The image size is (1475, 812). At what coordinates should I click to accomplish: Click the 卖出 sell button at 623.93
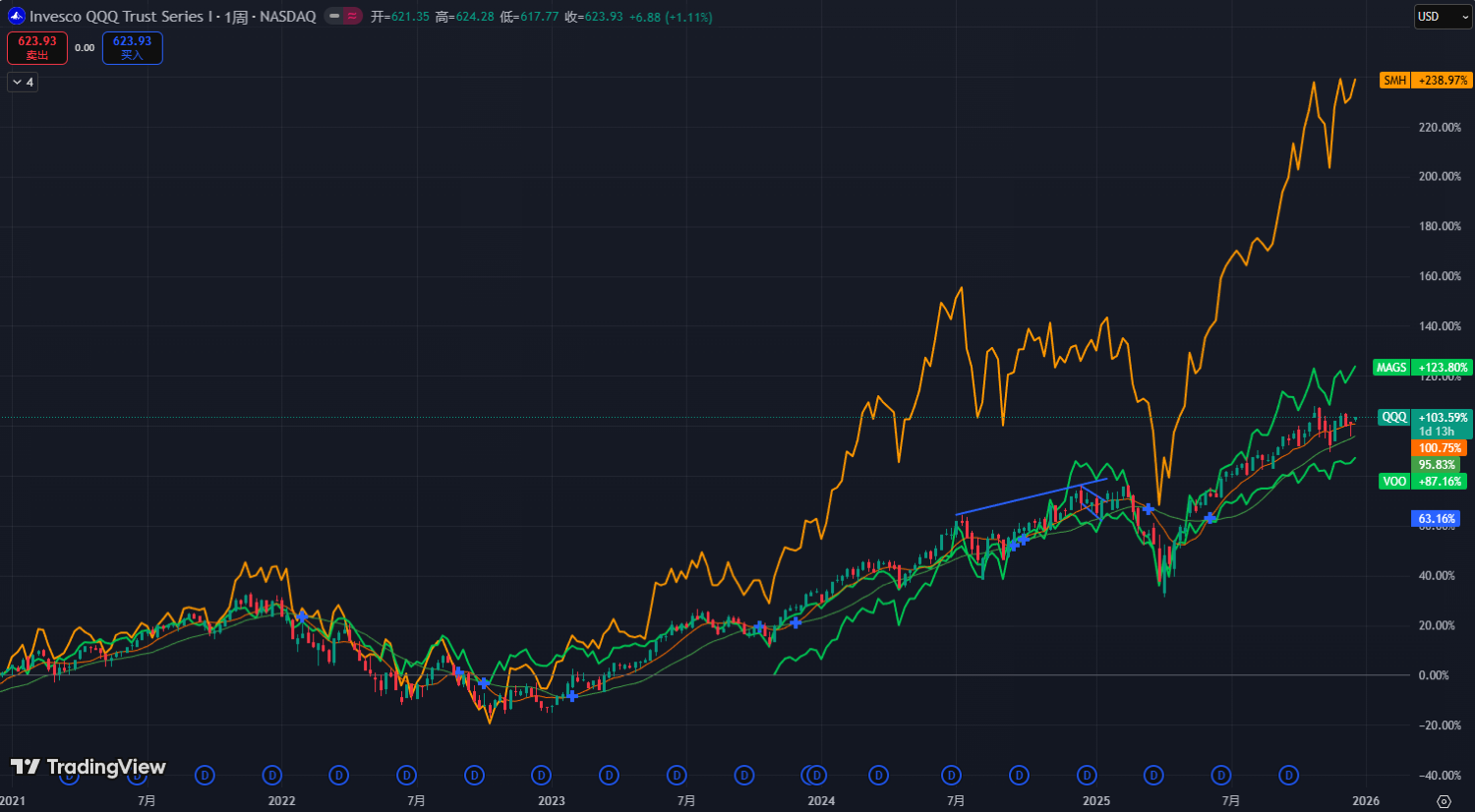(37, 48)
